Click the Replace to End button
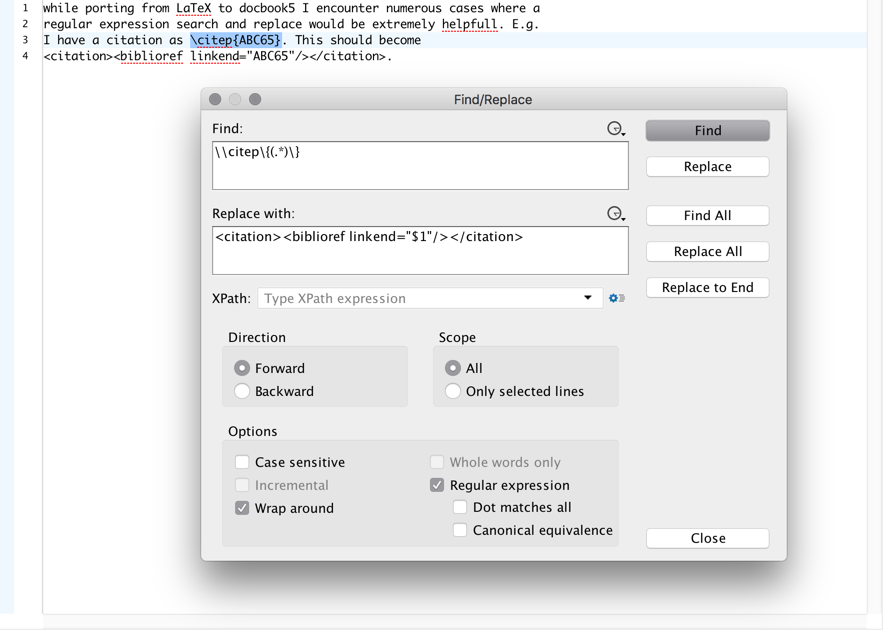883x630 pixels. 708,288
